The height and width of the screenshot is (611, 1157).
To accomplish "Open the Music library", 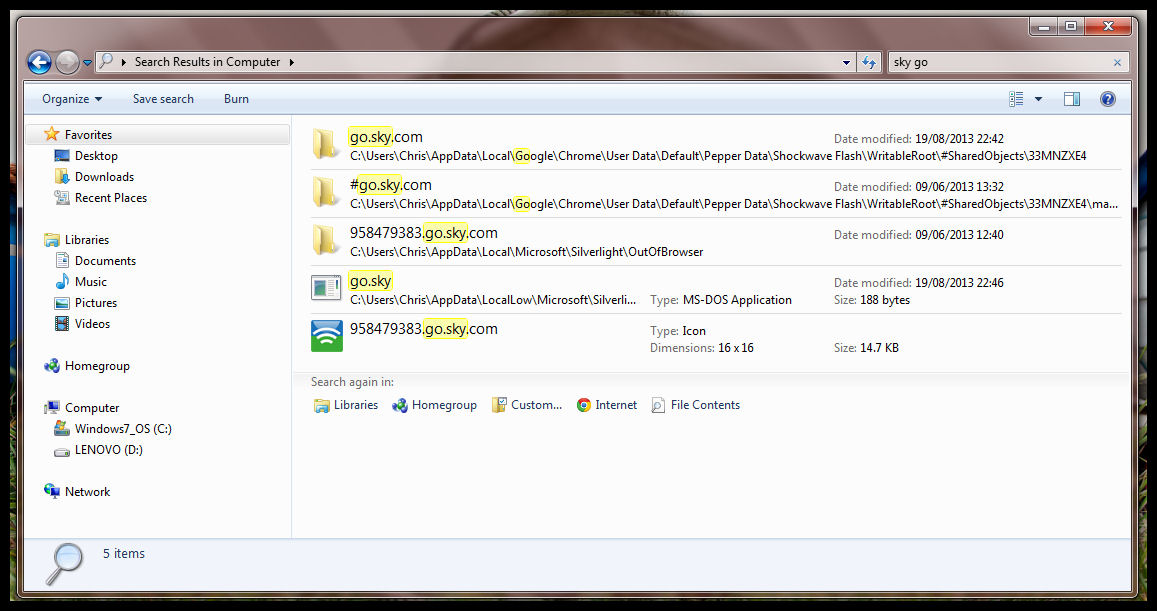I will point(91,282).
